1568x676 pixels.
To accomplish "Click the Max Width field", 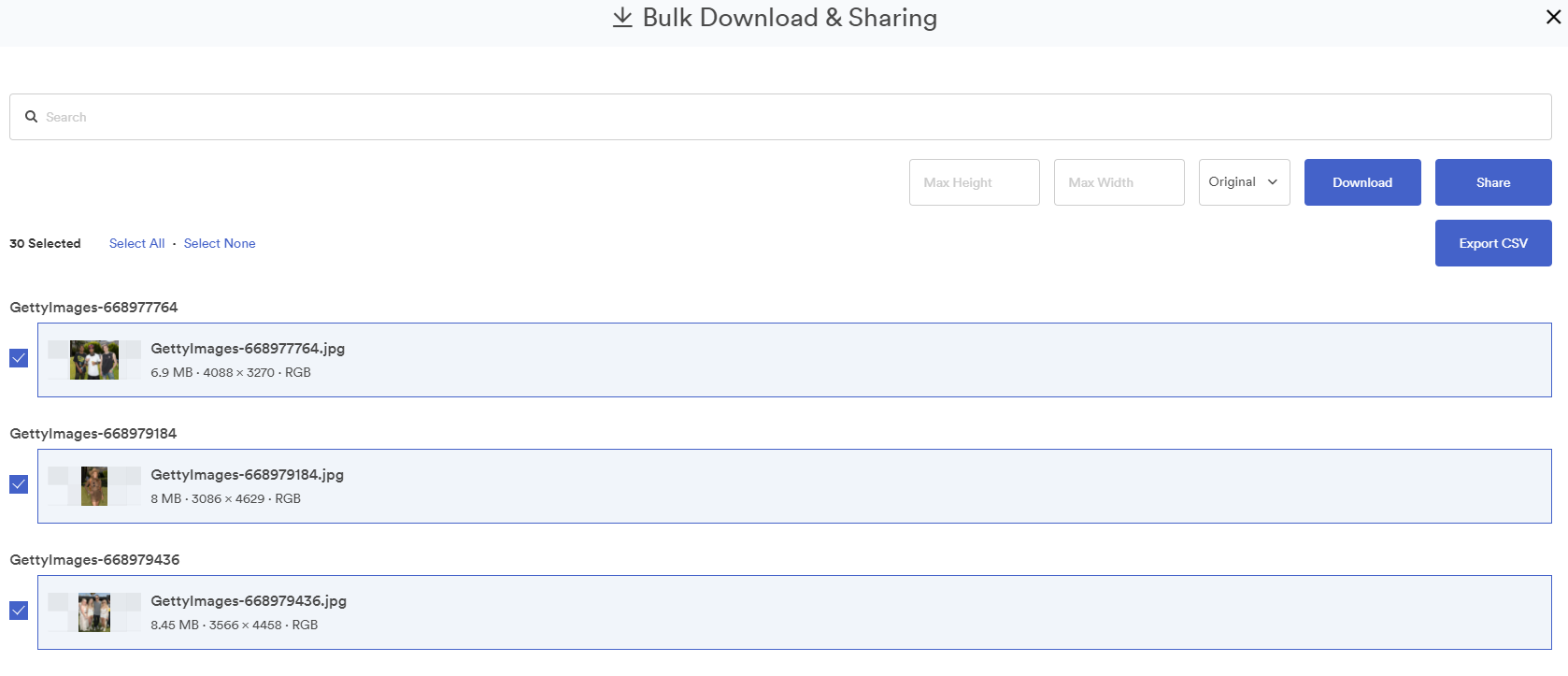I will (1119, 182).
